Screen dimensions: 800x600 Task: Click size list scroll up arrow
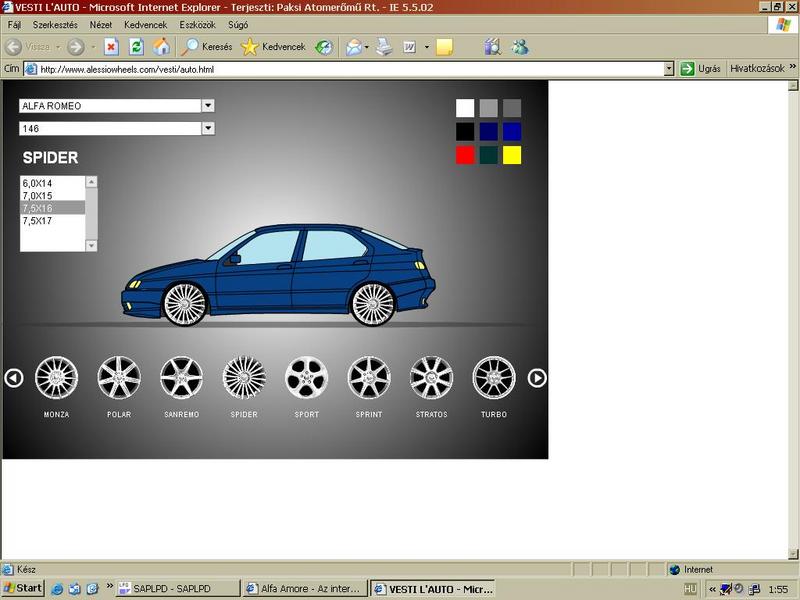tap(91, 182)
